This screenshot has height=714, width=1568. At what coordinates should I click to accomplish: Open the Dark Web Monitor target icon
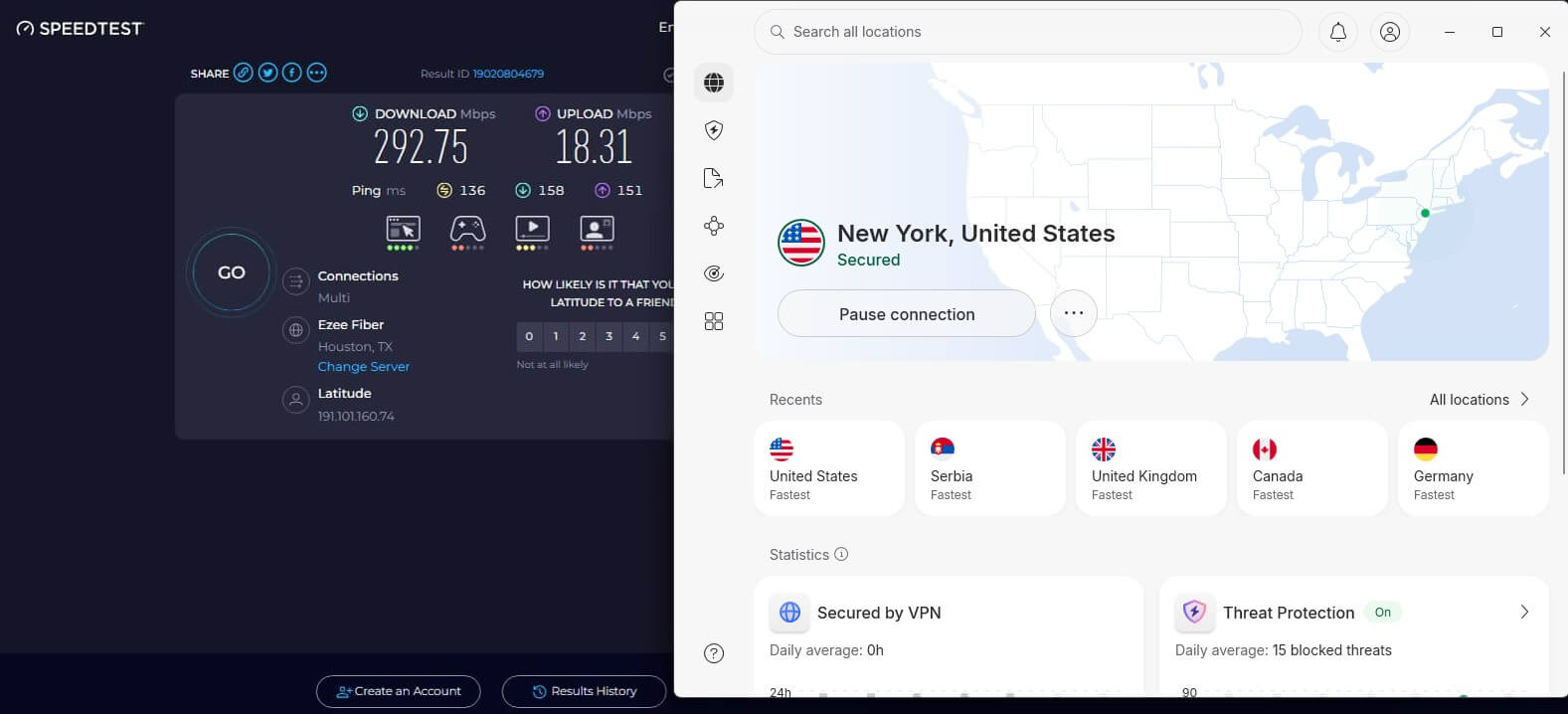click(x=714, y=273)
